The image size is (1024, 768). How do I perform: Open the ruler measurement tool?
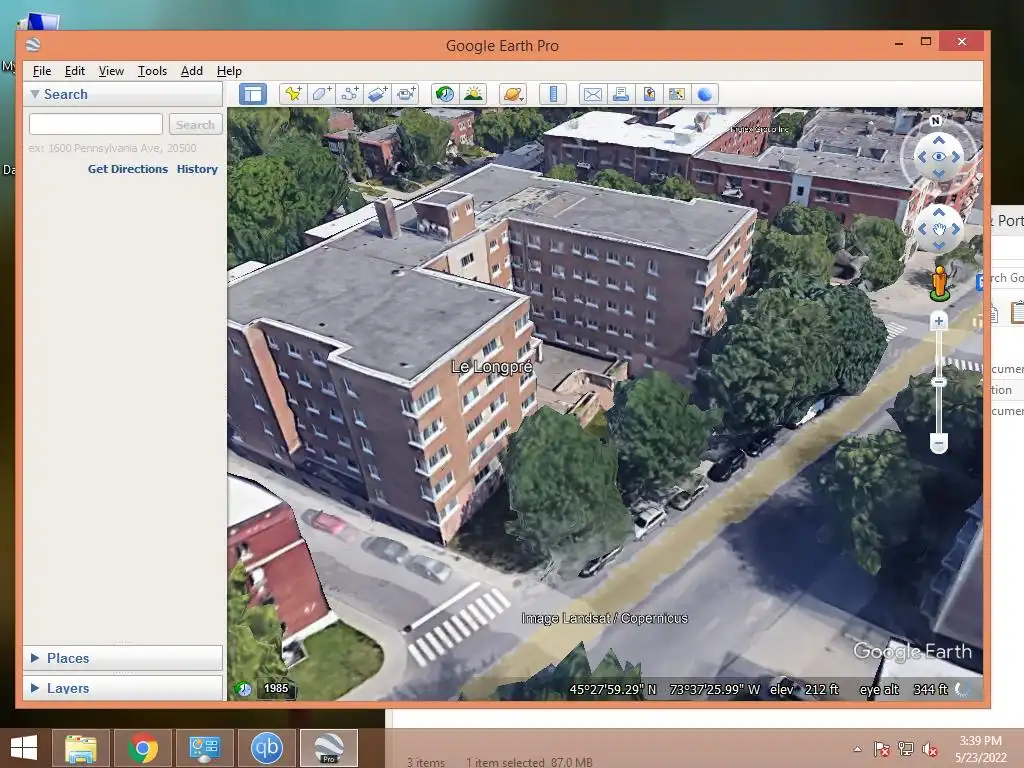point(552,94)
